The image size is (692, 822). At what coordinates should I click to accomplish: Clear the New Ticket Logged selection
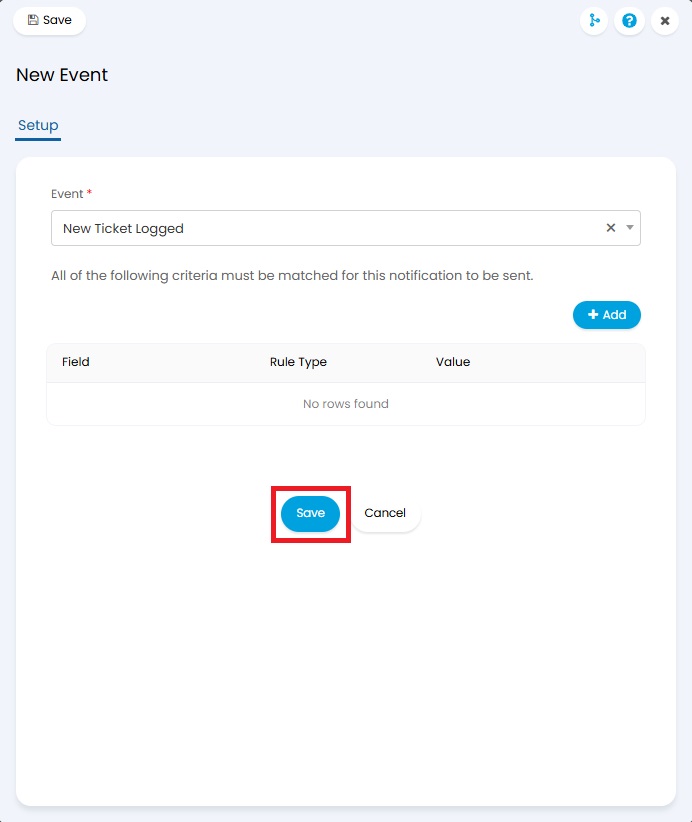coord(611,228)
